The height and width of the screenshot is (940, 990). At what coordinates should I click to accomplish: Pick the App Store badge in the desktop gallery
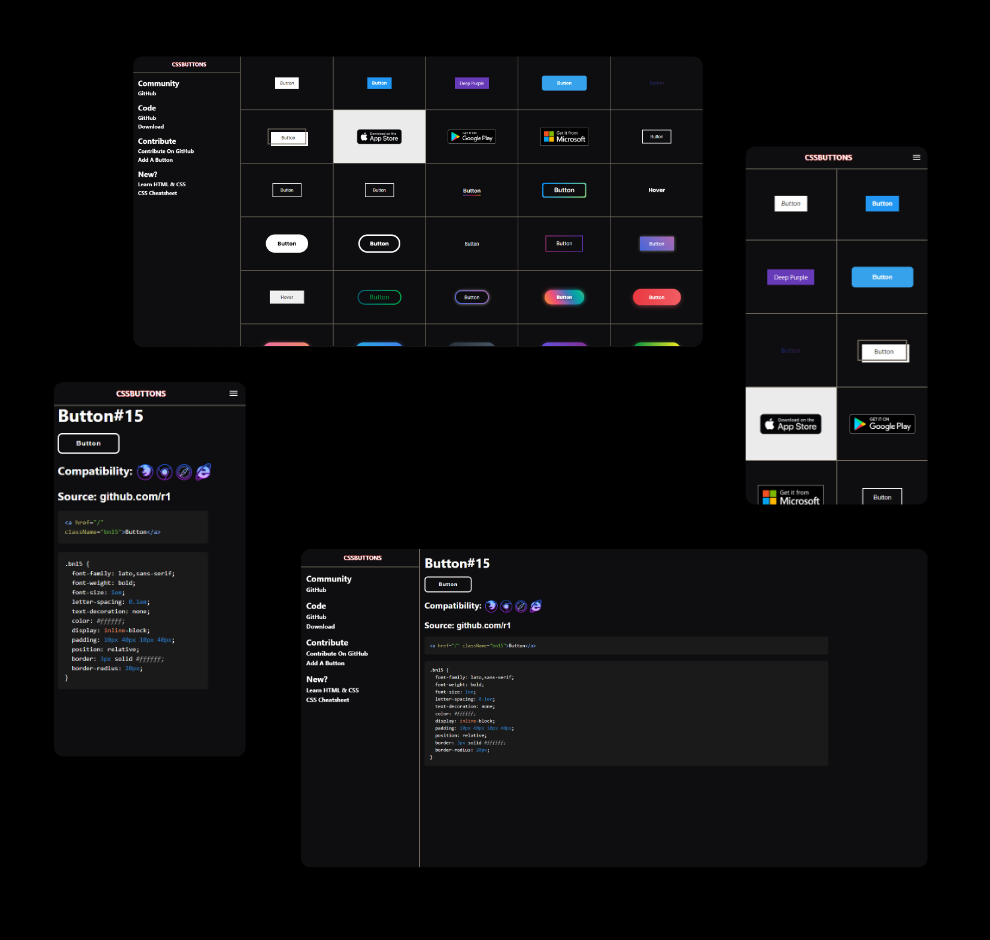click(x=379, y=136)
